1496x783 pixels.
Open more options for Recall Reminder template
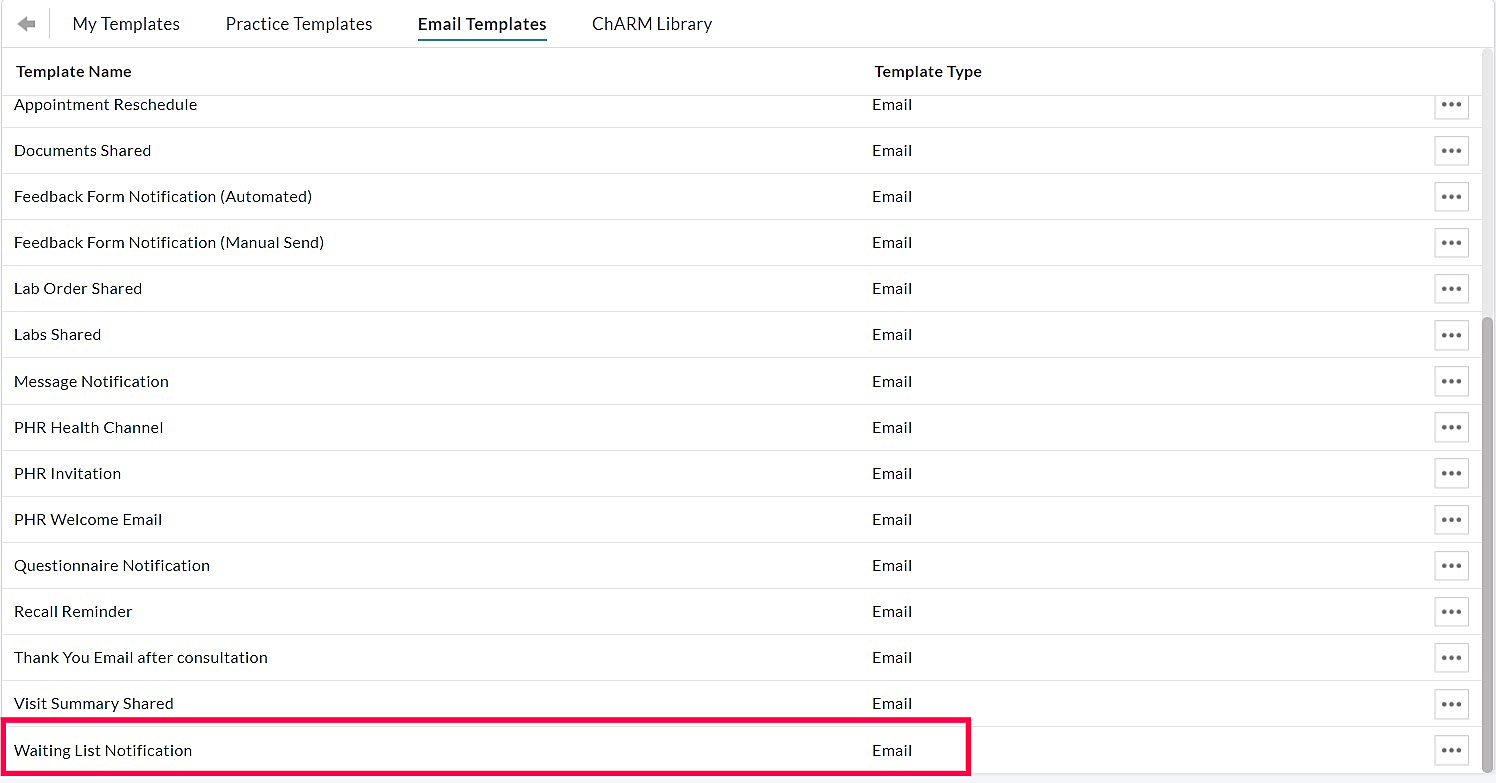(x=1451, y=611)
